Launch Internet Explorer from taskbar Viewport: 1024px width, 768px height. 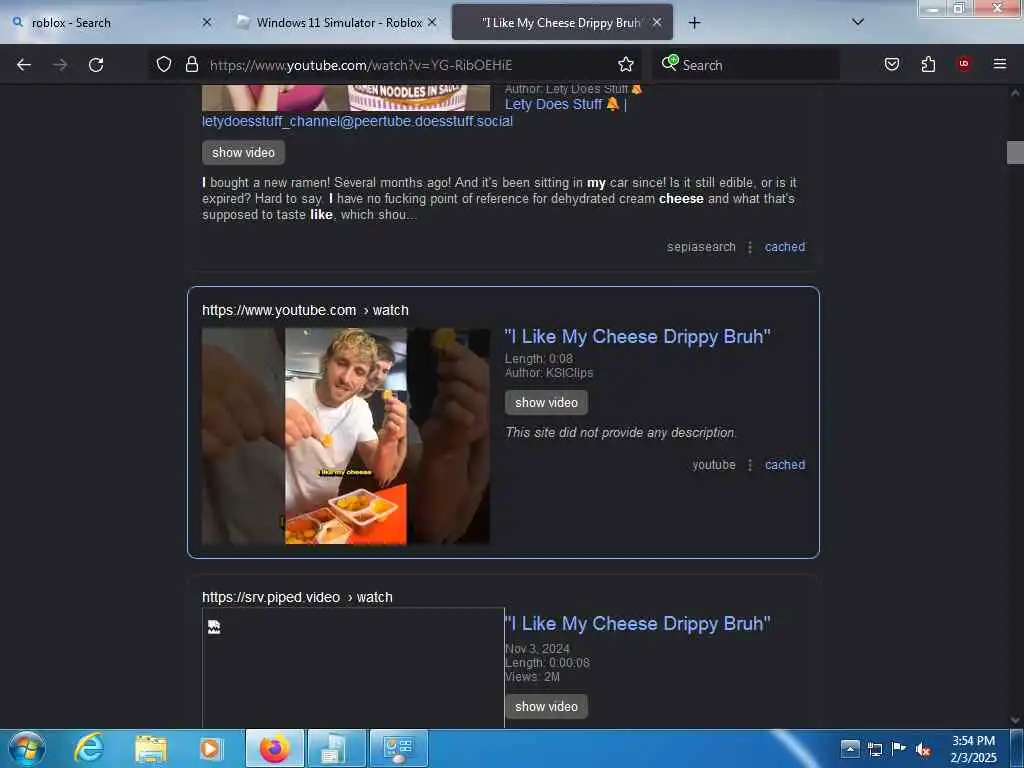[x=89, y=748]
